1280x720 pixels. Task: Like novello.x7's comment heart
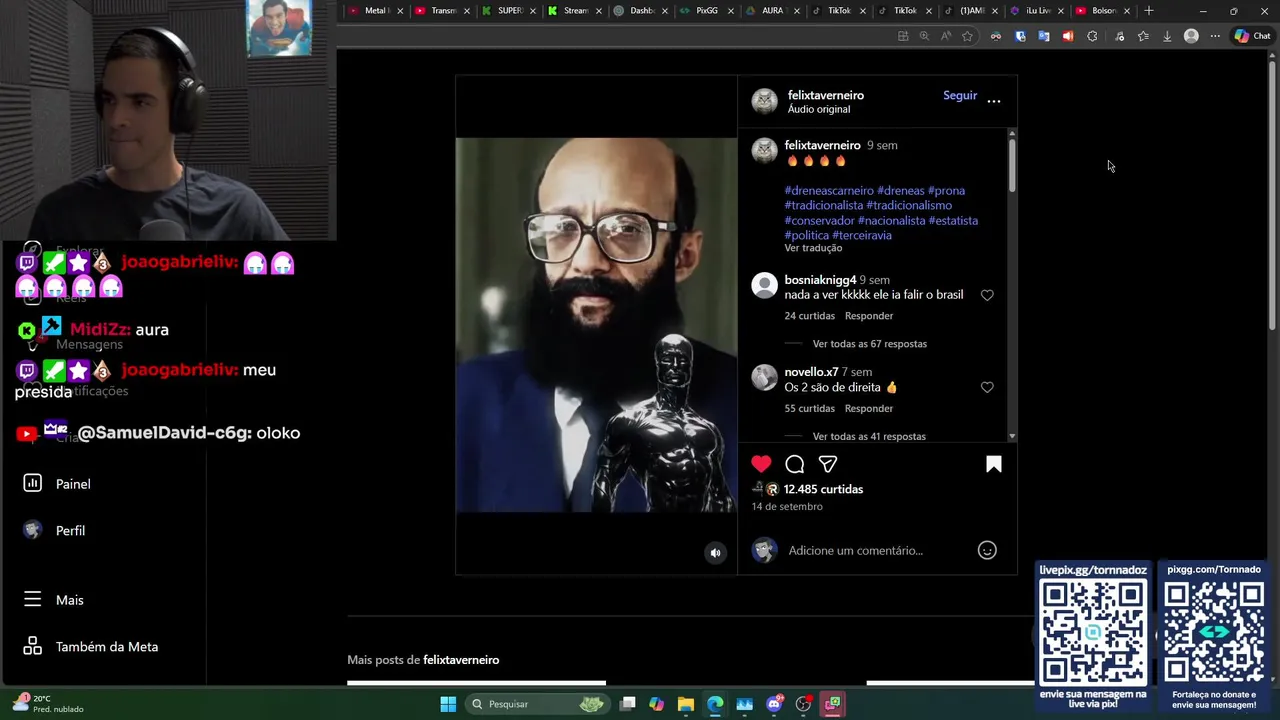pos(987,387)
